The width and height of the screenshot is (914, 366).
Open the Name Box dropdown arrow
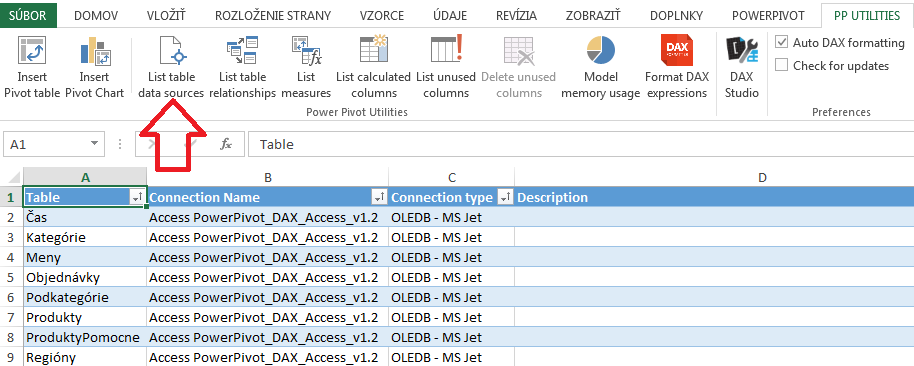[x=94, y=144]
